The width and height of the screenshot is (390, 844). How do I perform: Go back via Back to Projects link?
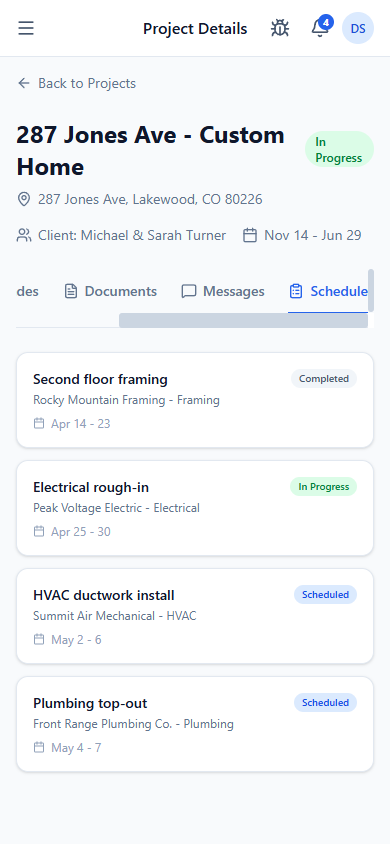click(76, 83)
